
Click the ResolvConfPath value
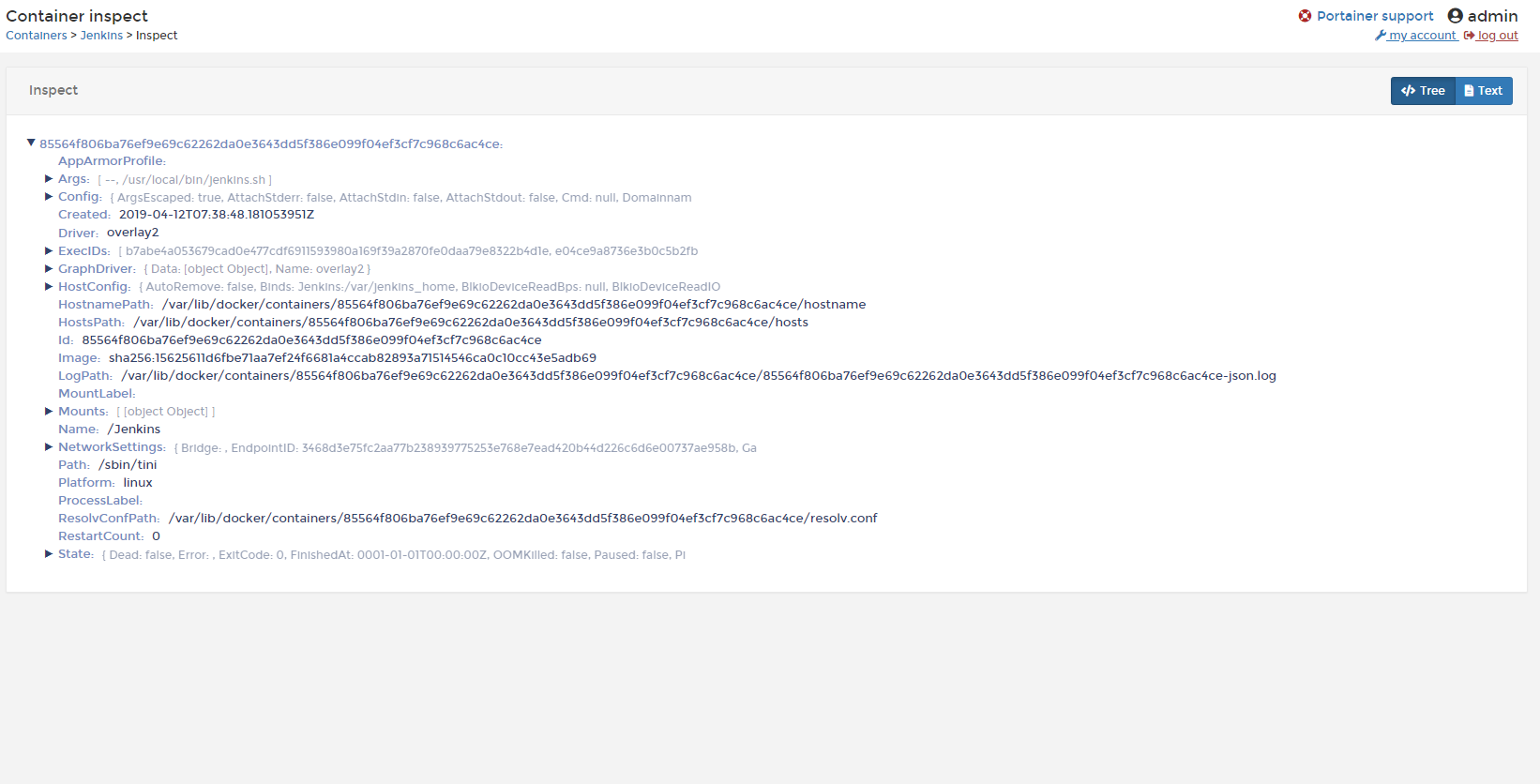point(523,519)
